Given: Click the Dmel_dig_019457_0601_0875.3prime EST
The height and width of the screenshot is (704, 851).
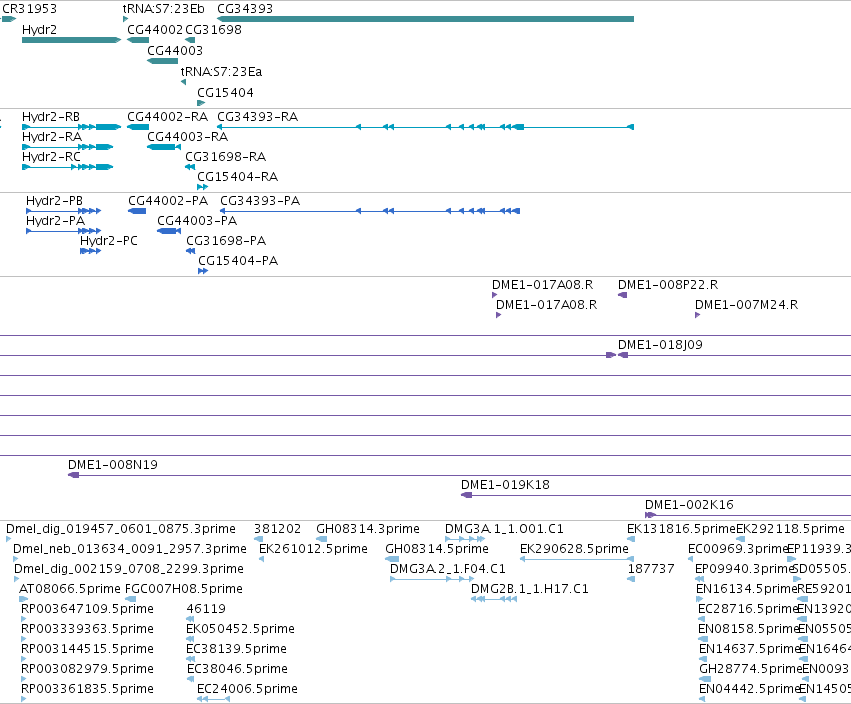Looking at the screenshot, I should (9, 539).
